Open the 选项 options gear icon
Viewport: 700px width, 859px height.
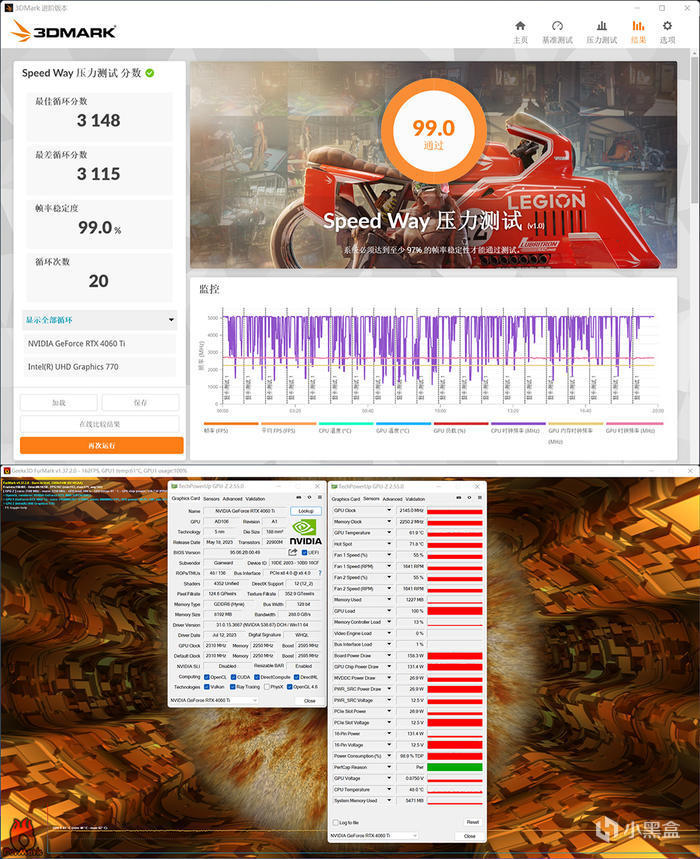pyautogui.click(x=667, y=26)
